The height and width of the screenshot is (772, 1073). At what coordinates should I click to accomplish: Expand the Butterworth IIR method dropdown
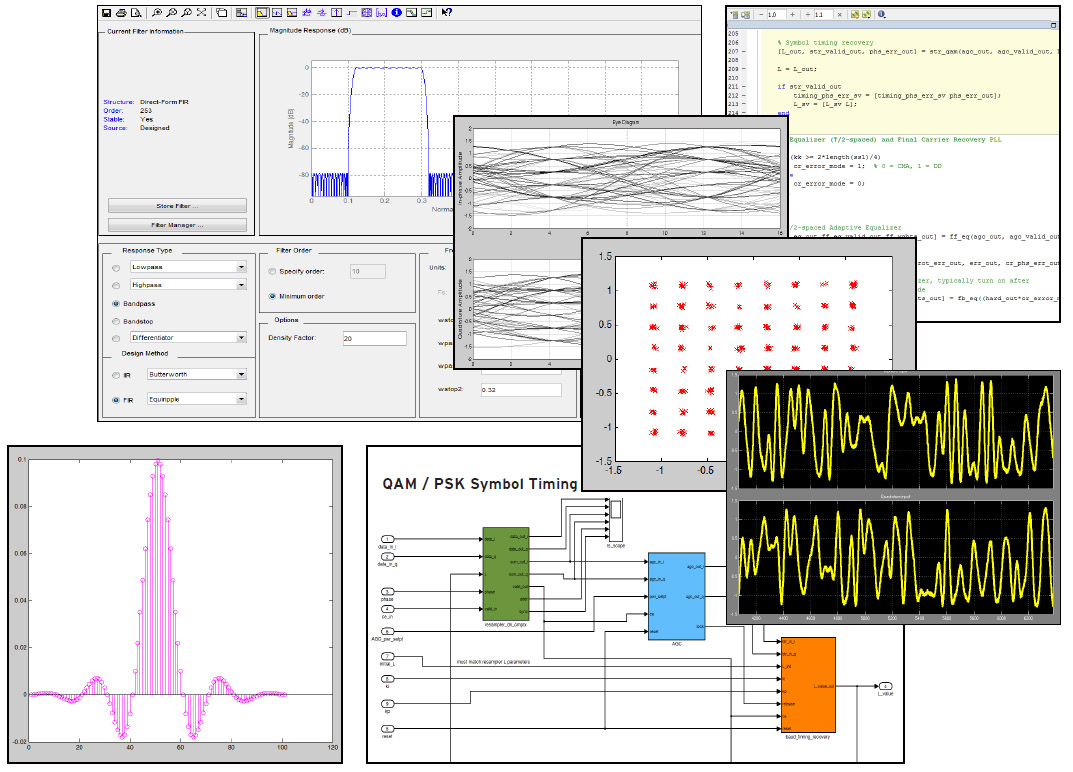[241, 375]
